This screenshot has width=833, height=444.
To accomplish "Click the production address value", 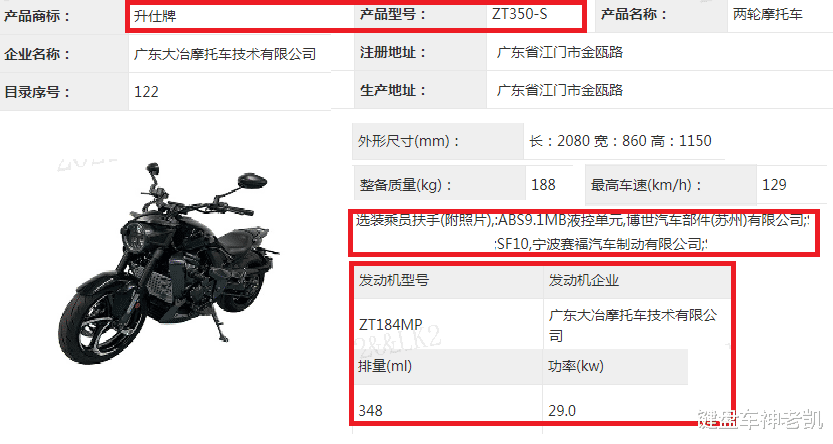I will (x=559, y=90).
